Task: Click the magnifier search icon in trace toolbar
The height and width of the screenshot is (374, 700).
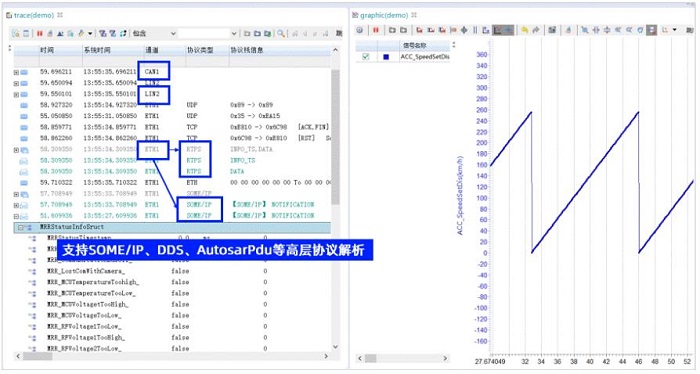Action: coord(281,33)
